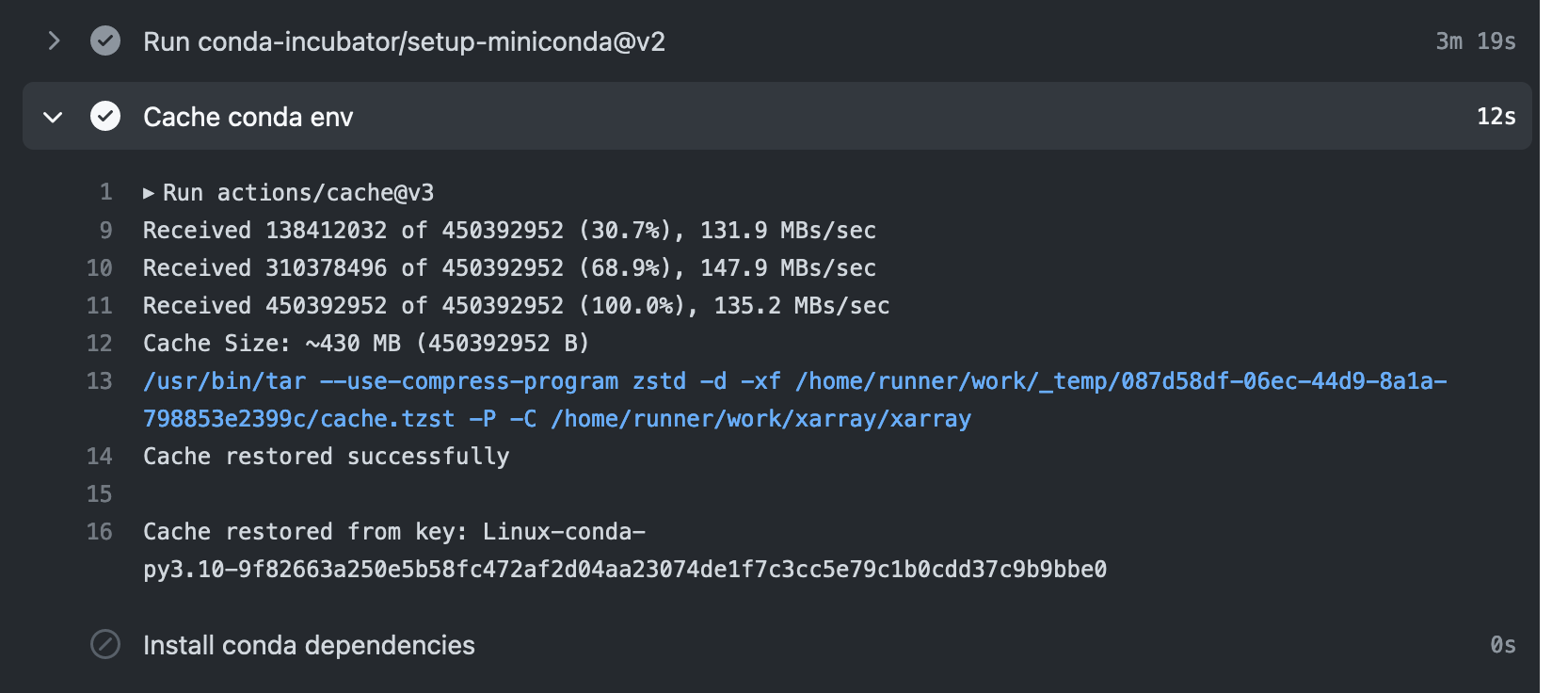Select log line number 12
This screenshot has height=693, width=1568.
(x=100, y=344)
